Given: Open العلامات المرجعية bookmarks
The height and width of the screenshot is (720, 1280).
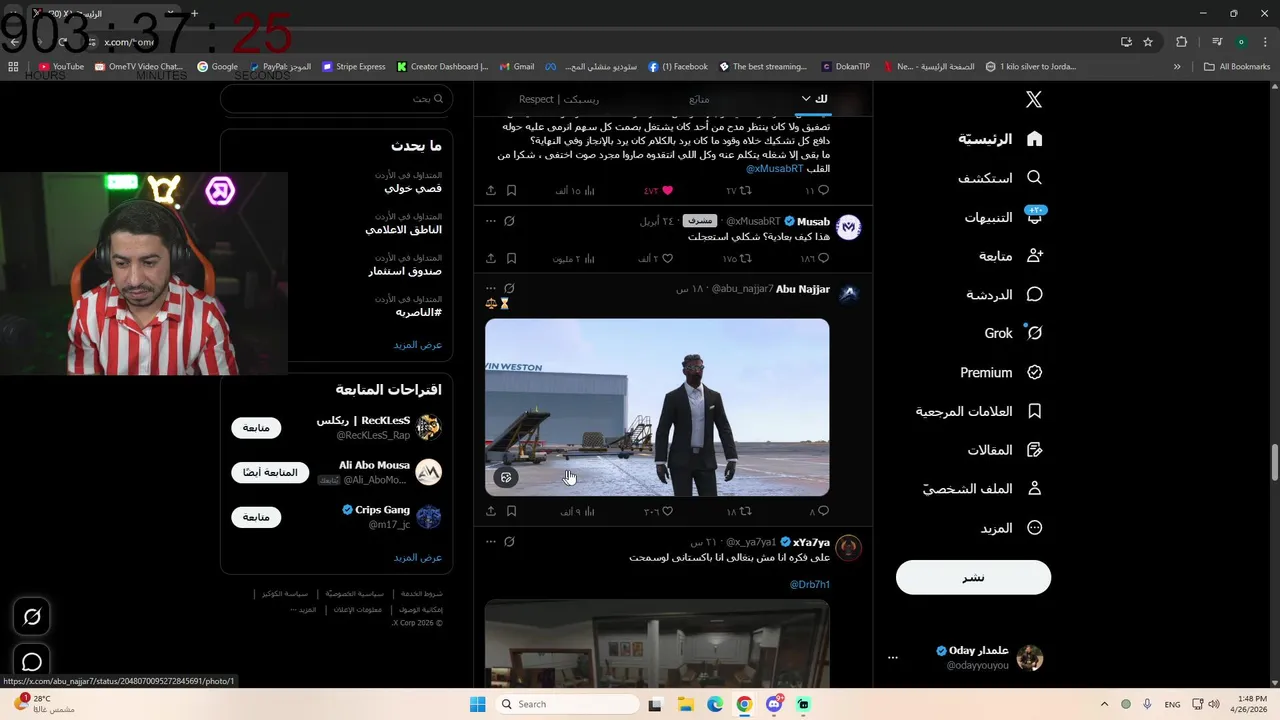Looking at the screenshot, I should point(979,411).
